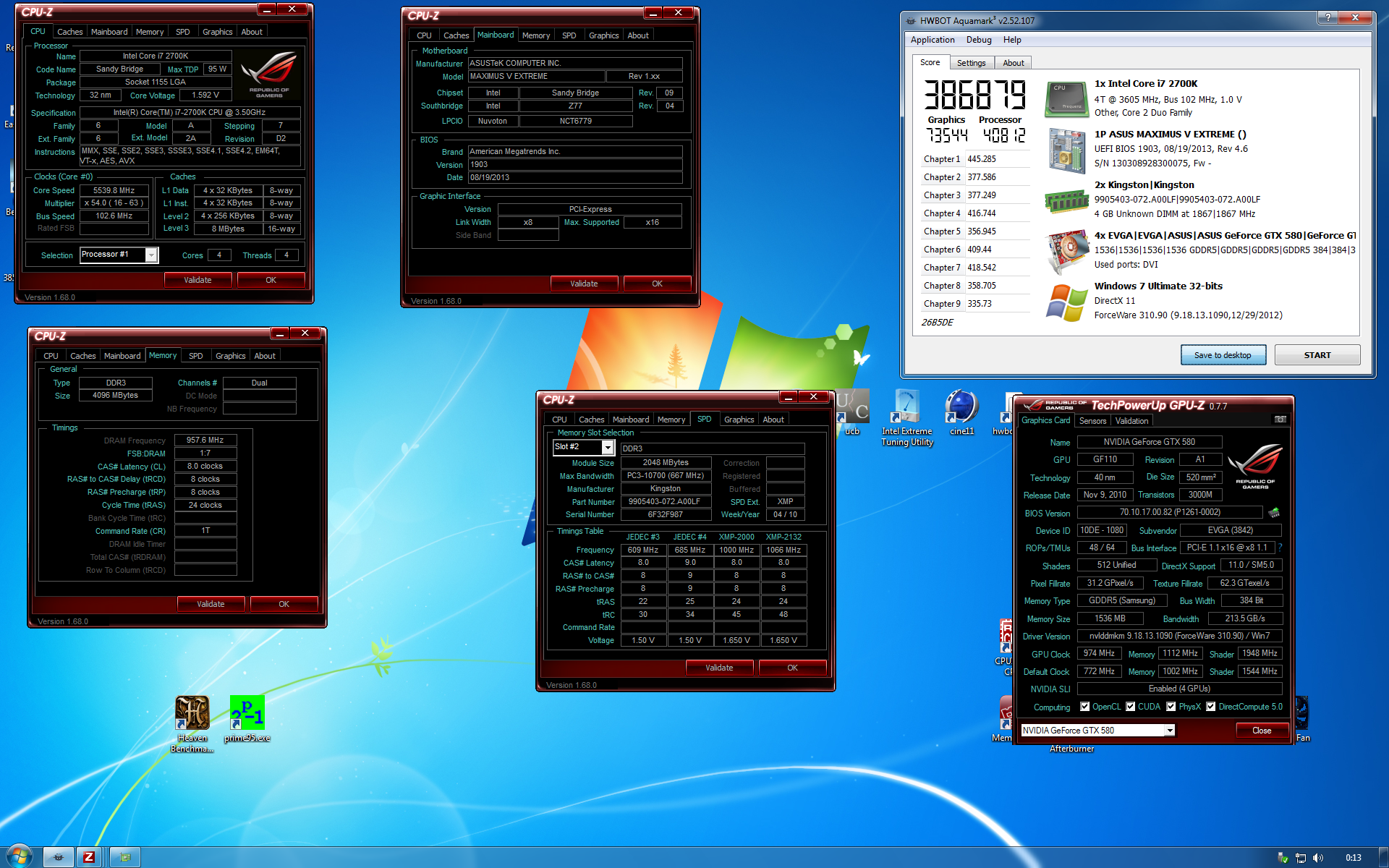Click the Chapter 1 score 445.285

pyautogui.click(x=982, y=159)
